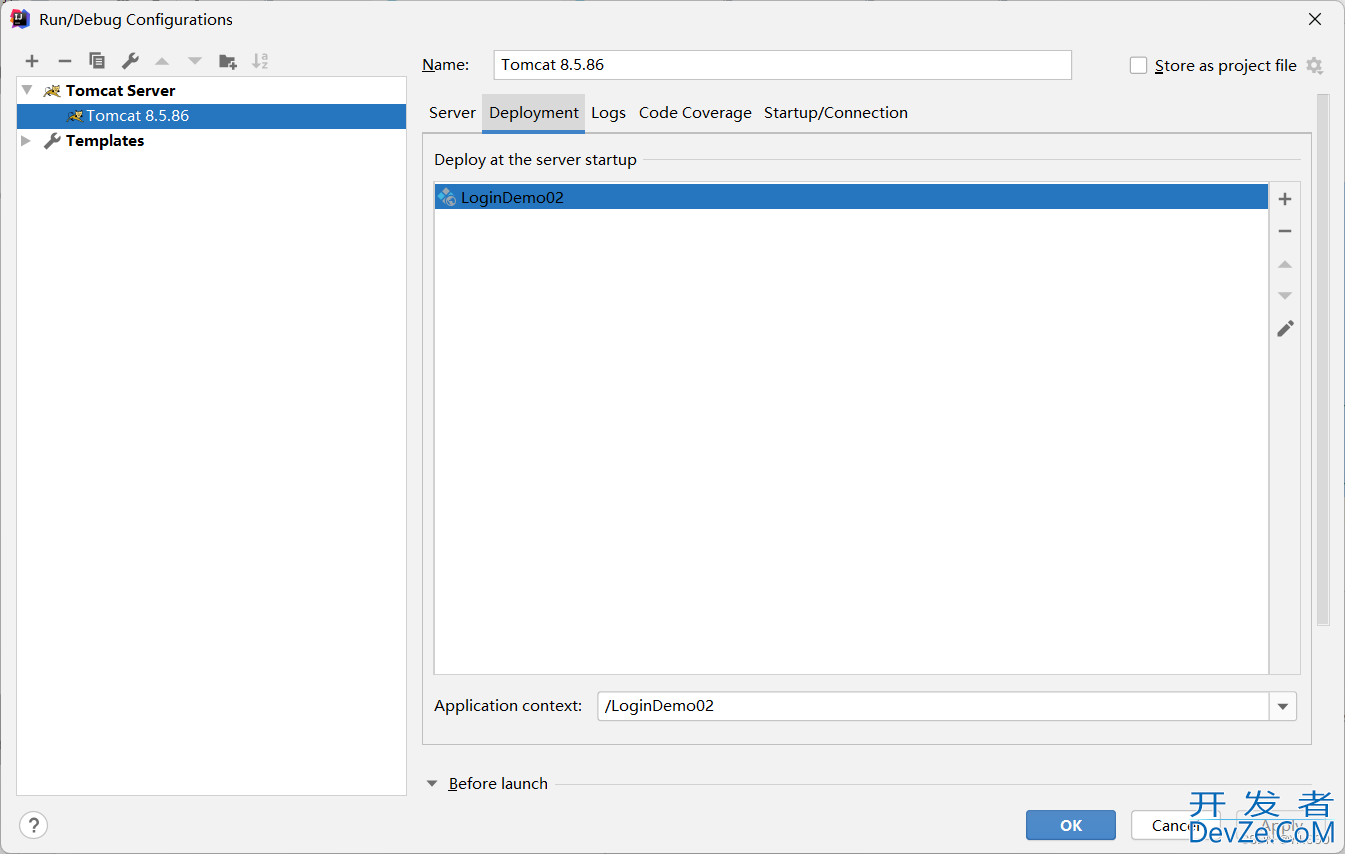Select LoginDemo02 artifact in the deploy list
This screenshot has width=1345, height=854.
pyautogui.click(x=851, y=197)
